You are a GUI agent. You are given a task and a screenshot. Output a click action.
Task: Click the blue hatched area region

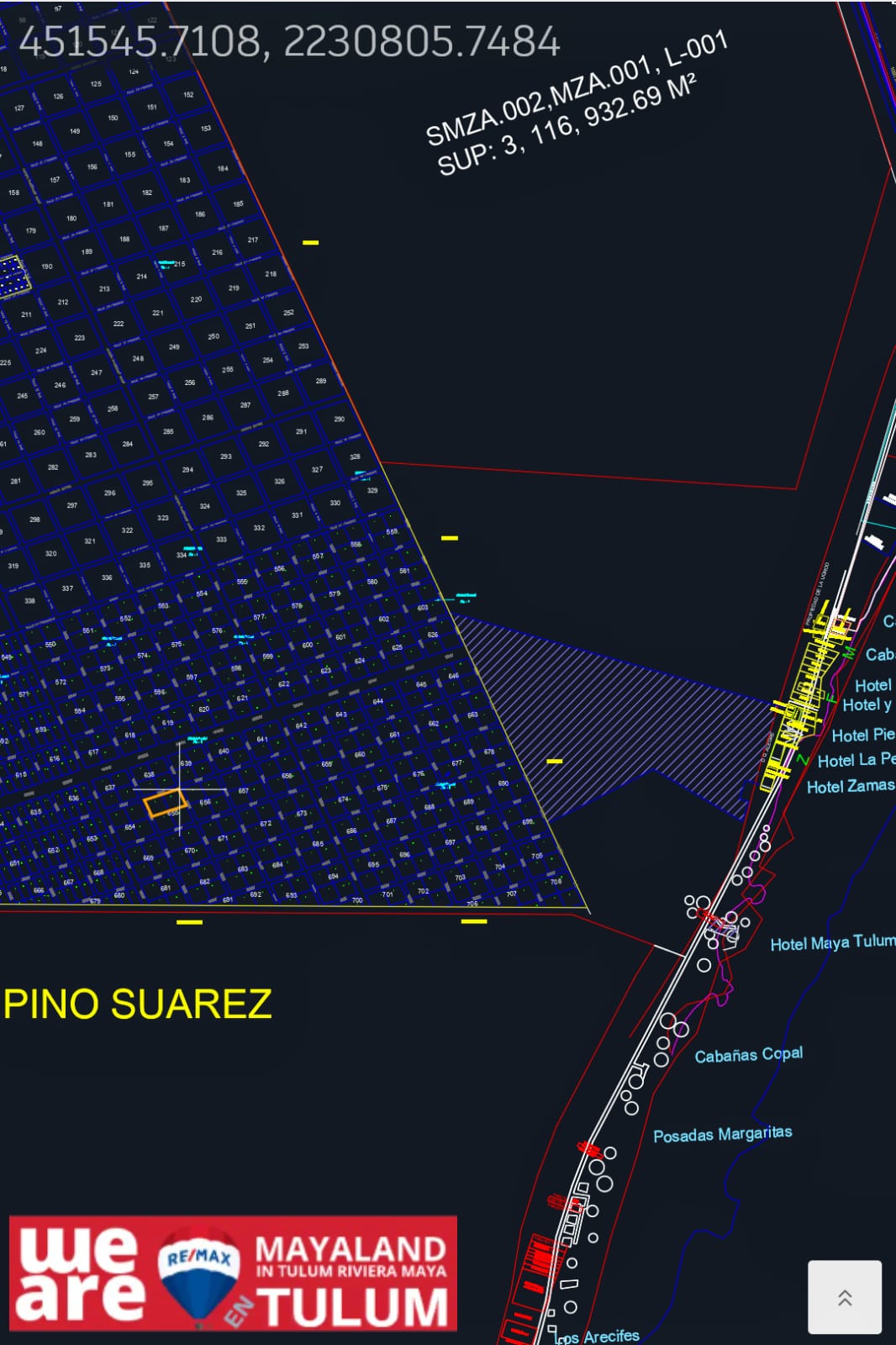(x=622, y=715)
